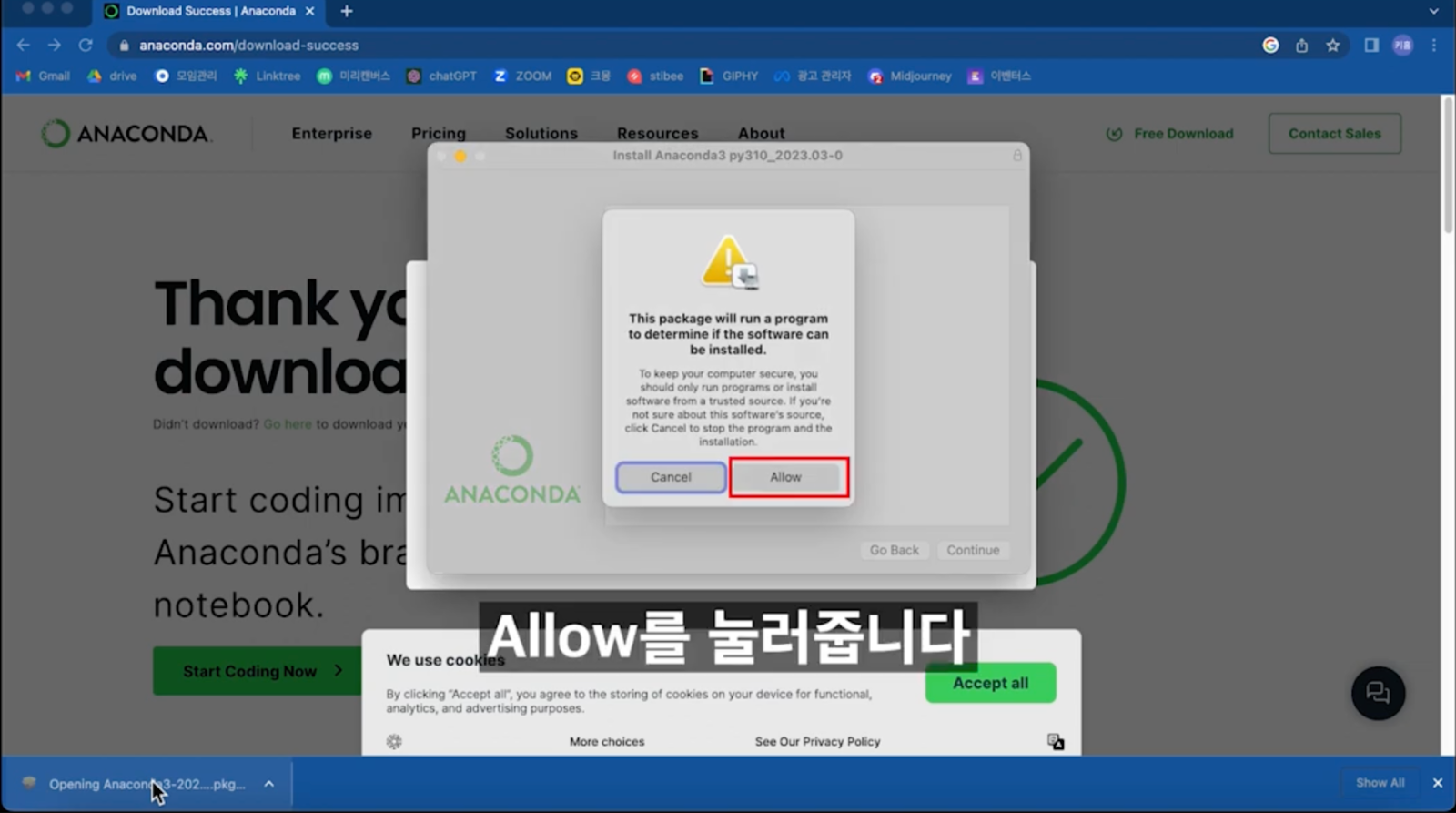Accept all cookies
The height and width of the screenshot is (813, 1456).
[x=990, y=683]
